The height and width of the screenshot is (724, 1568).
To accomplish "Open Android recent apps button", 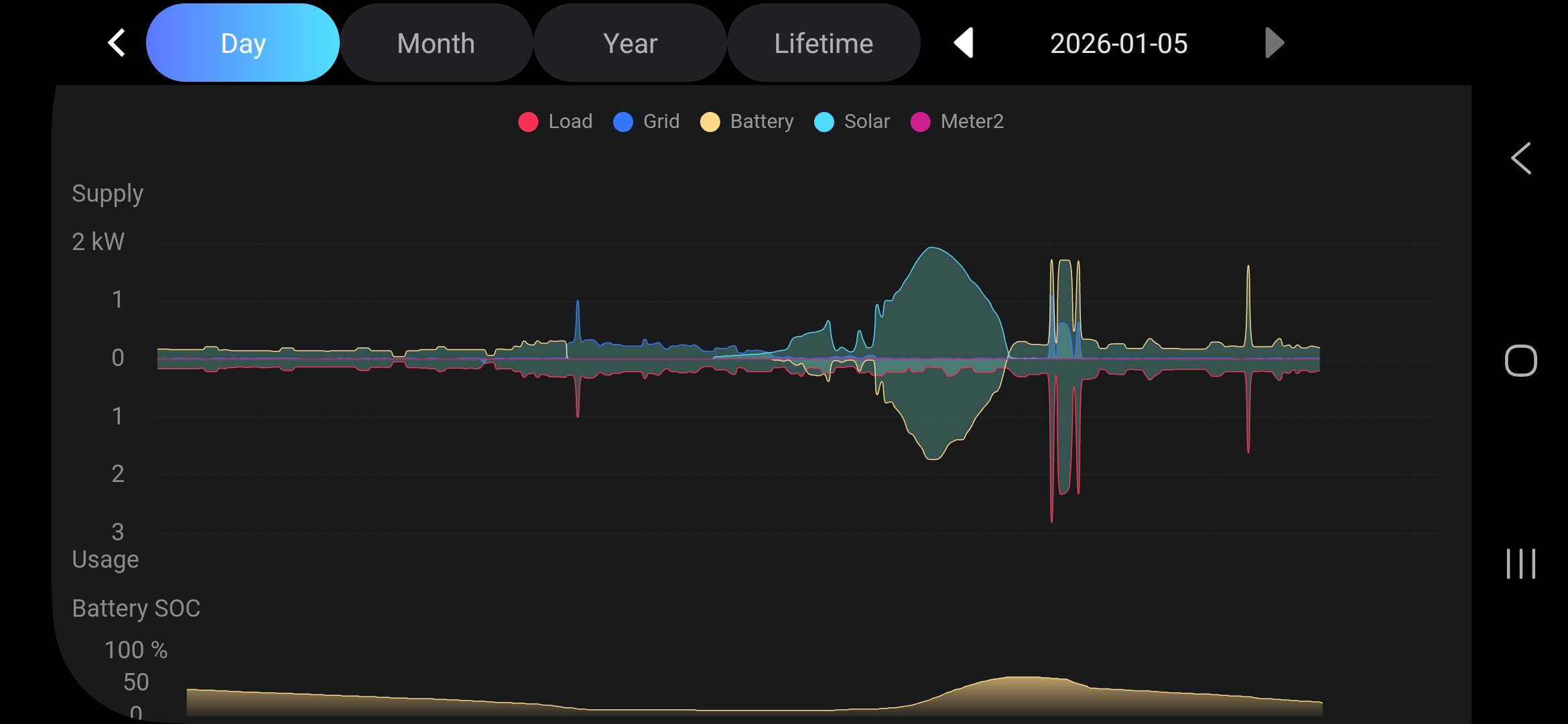I will click(x=1520, y=563).
